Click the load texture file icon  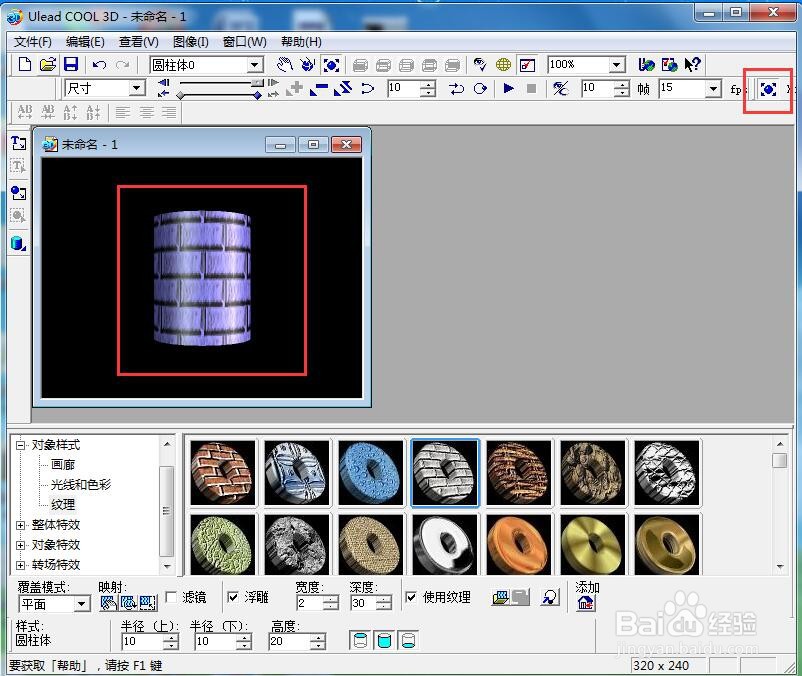pos(500,597)
